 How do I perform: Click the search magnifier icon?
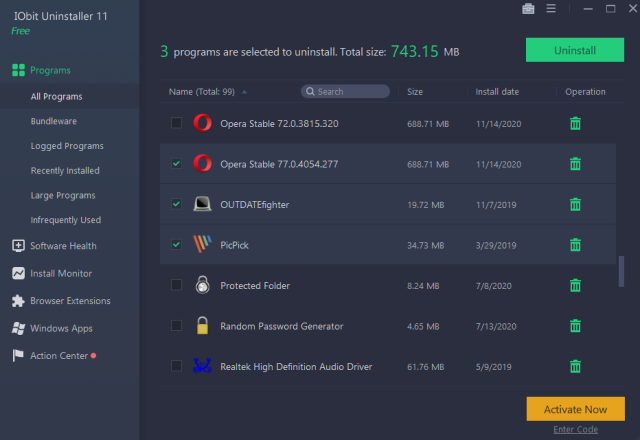click(x=310, y=91)
